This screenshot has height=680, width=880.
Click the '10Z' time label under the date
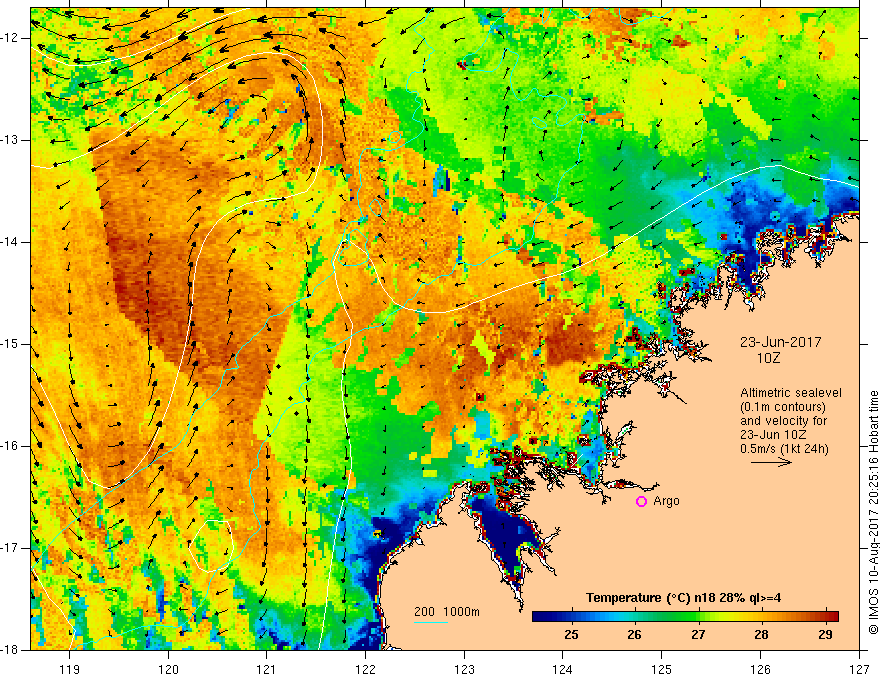tap(768, 358)
